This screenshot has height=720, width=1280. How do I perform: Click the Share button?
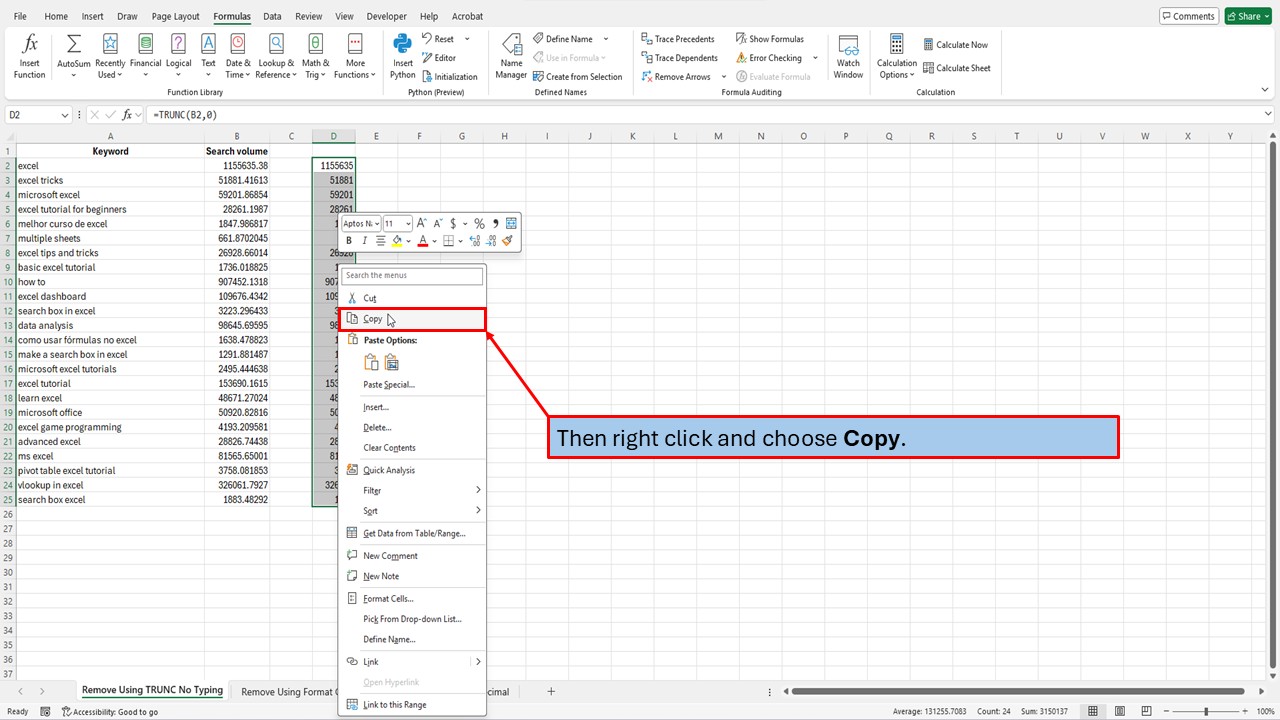tap(1243, 15)
